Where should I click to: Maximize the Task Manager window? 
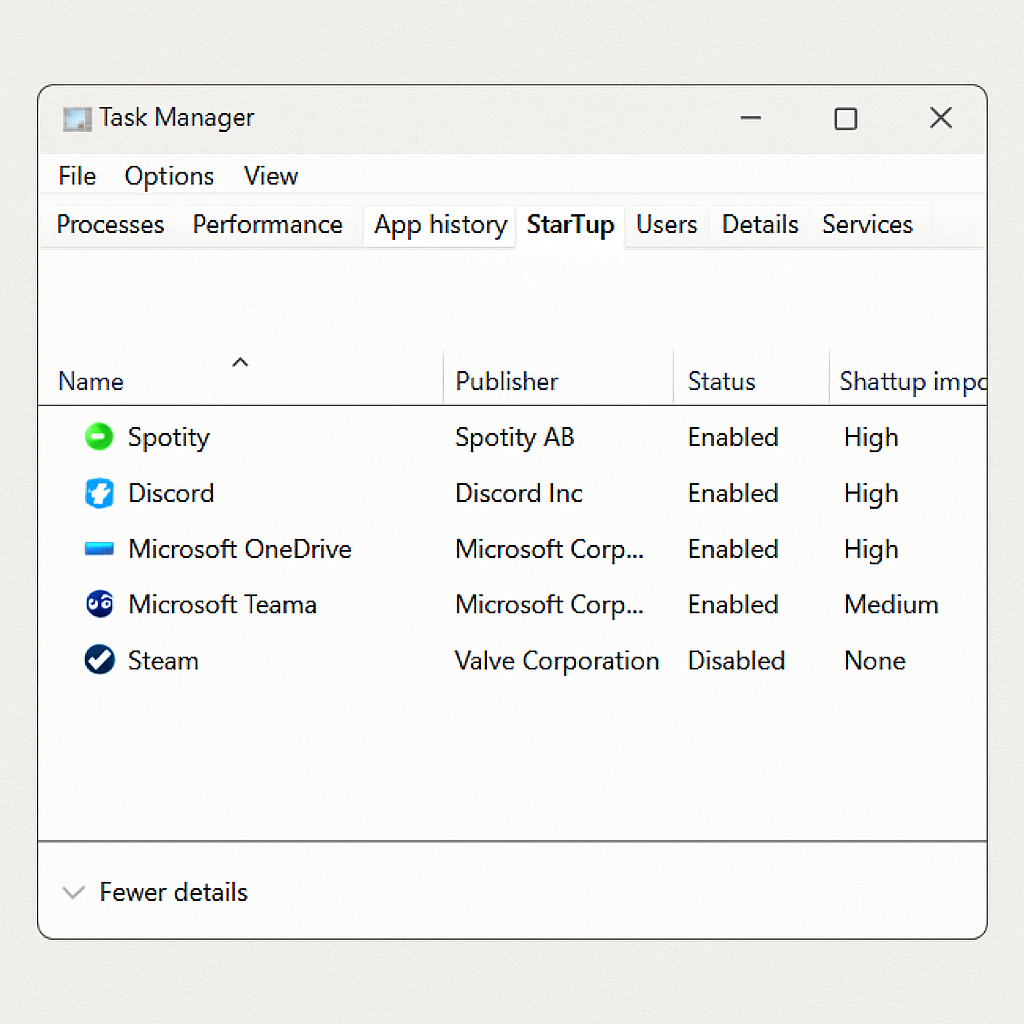coord(845,119)
